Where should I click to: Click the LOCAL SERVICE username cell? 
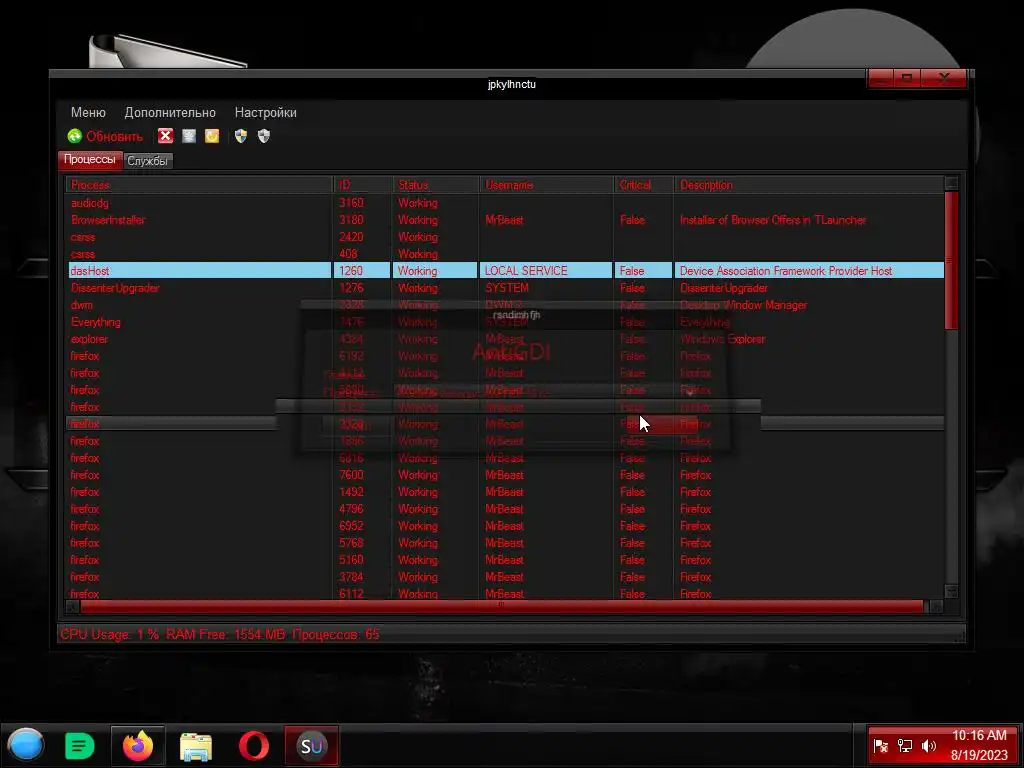[526, 270]
